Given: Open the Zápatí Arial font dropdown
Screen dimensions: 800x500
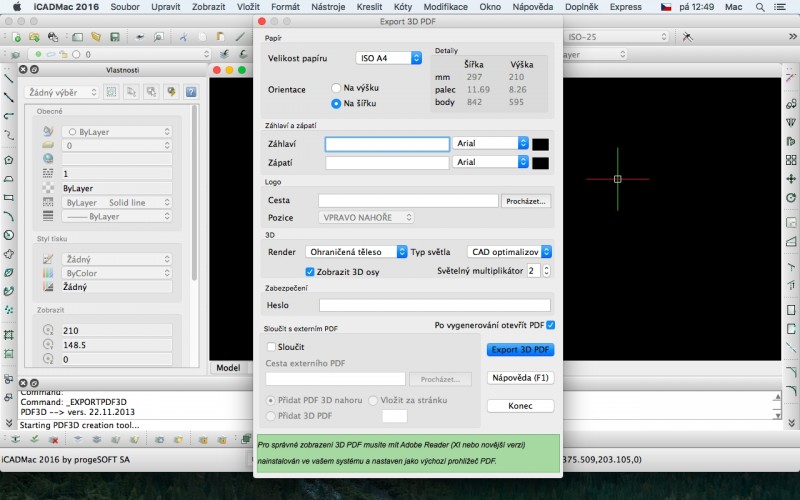Looking at the screenshot, I should (x=490, y=162).
